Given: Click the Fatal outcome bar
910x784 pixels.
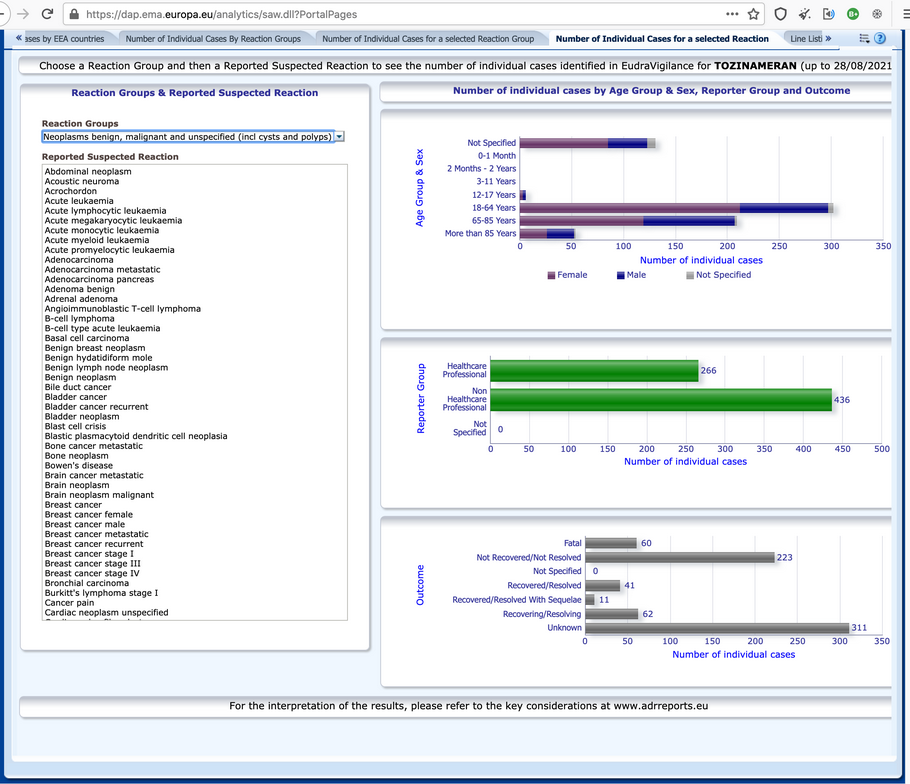Looking at the screenshot, I should 611,543.
